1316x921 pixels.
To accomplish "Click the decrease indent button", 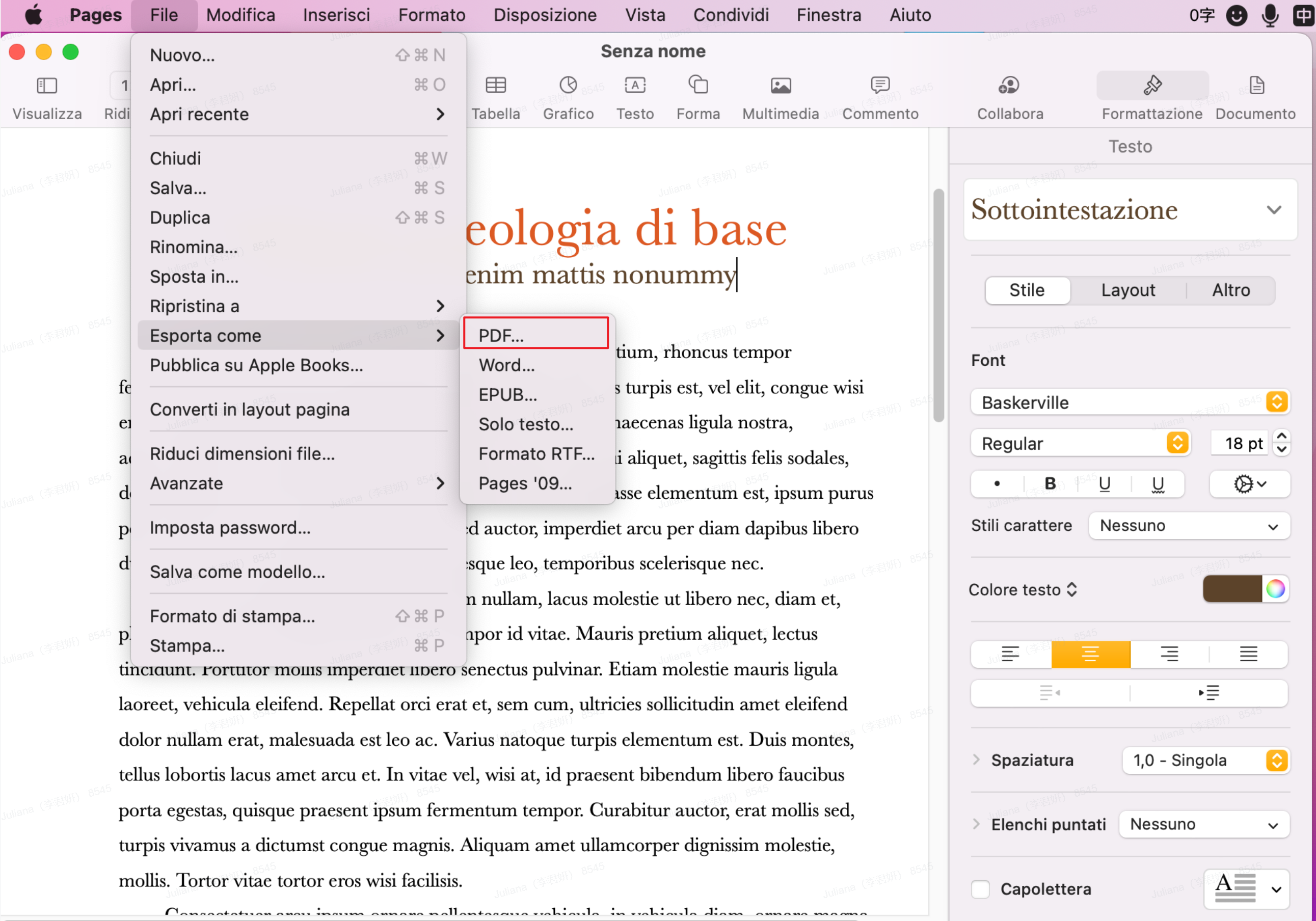I will pos(1049,693).
